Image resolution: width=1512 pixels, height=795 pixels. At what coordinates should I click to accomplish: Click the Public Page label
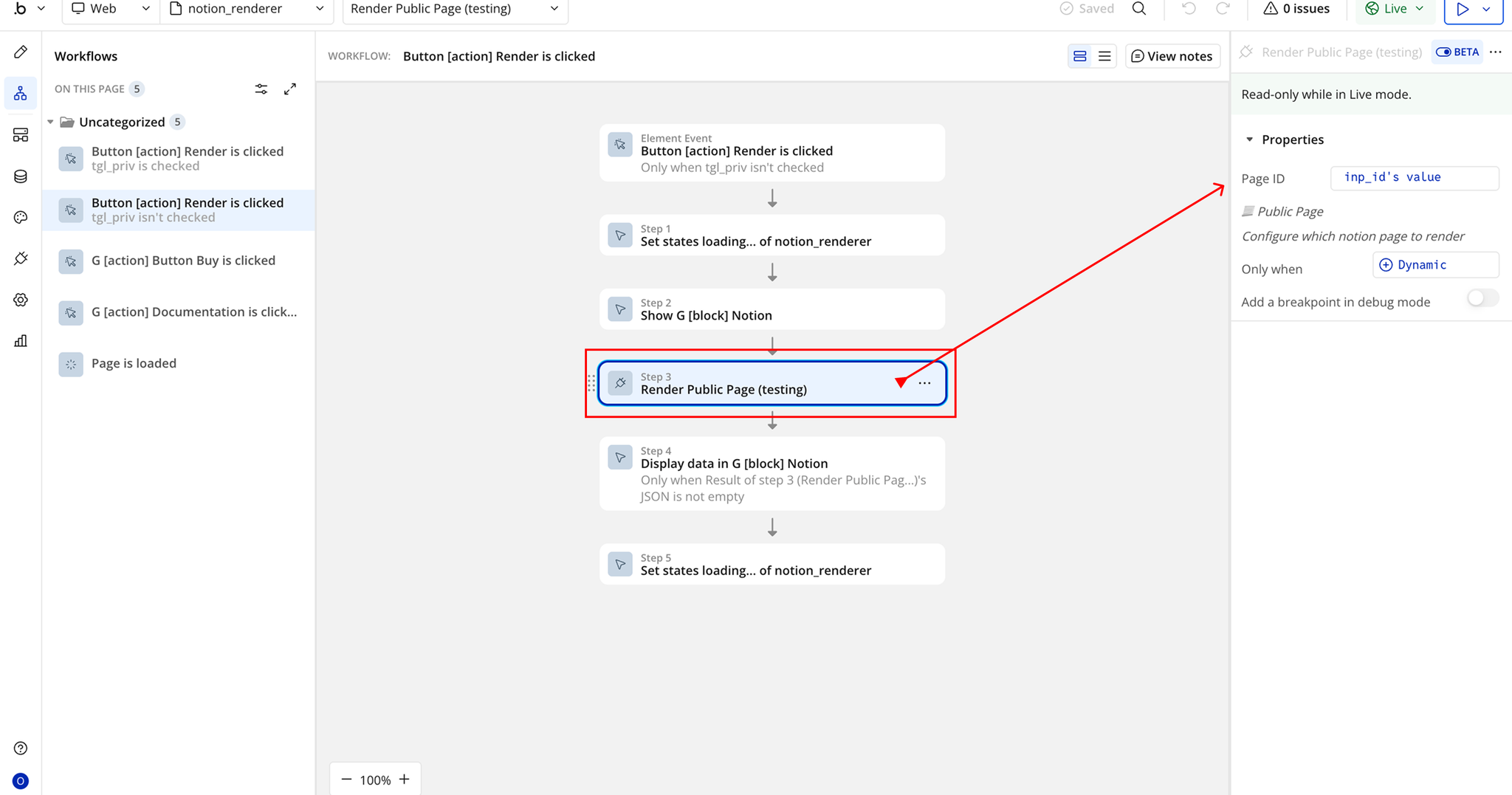click(x=1291, y=211)
